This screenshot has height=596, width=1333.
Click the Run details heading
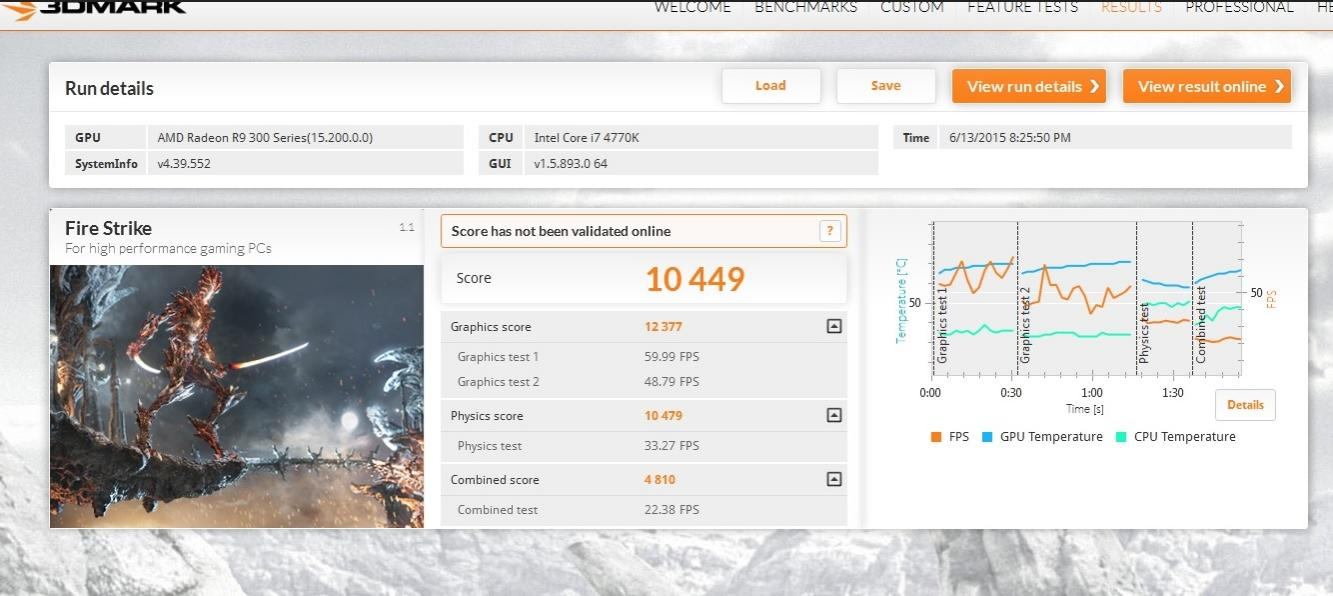pos(109,88)
